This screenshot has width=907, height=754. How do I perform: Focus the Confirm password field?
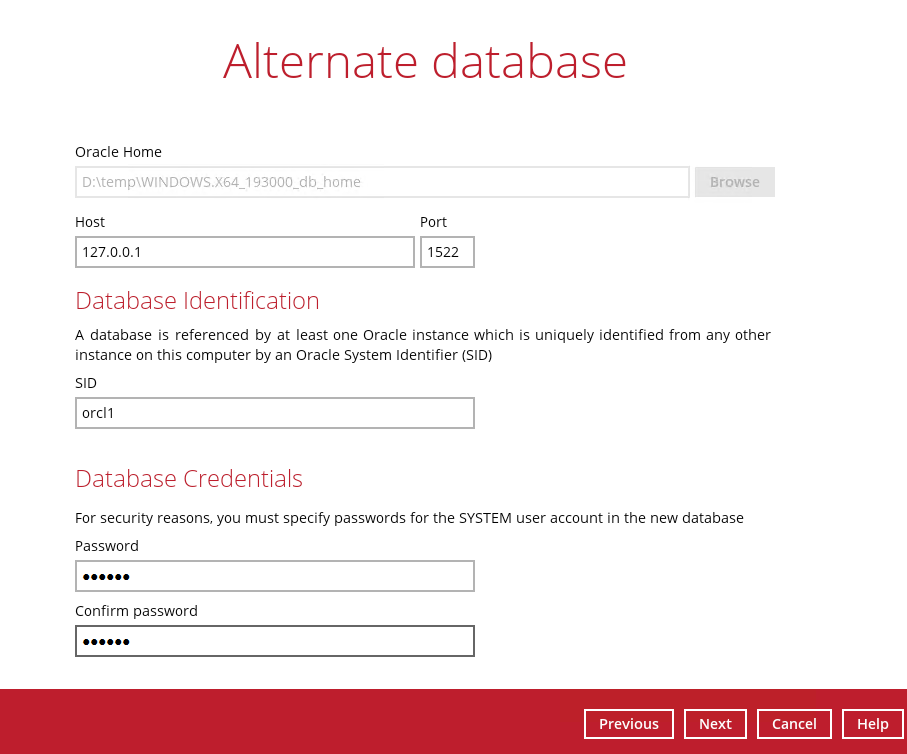(275, 641)
